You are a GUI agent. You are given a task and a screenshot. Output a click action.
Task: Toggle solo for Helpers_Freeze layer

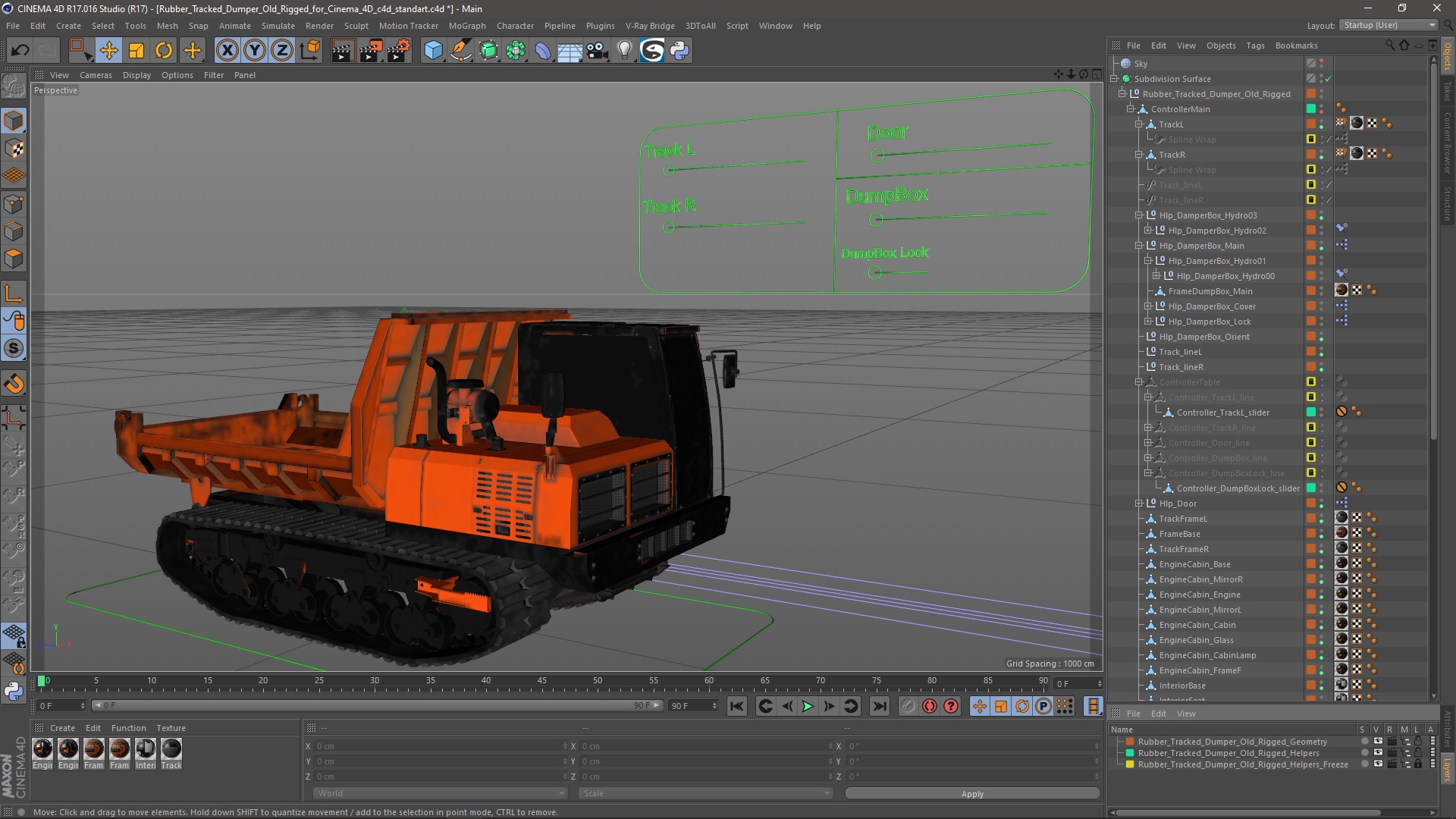1365,764
